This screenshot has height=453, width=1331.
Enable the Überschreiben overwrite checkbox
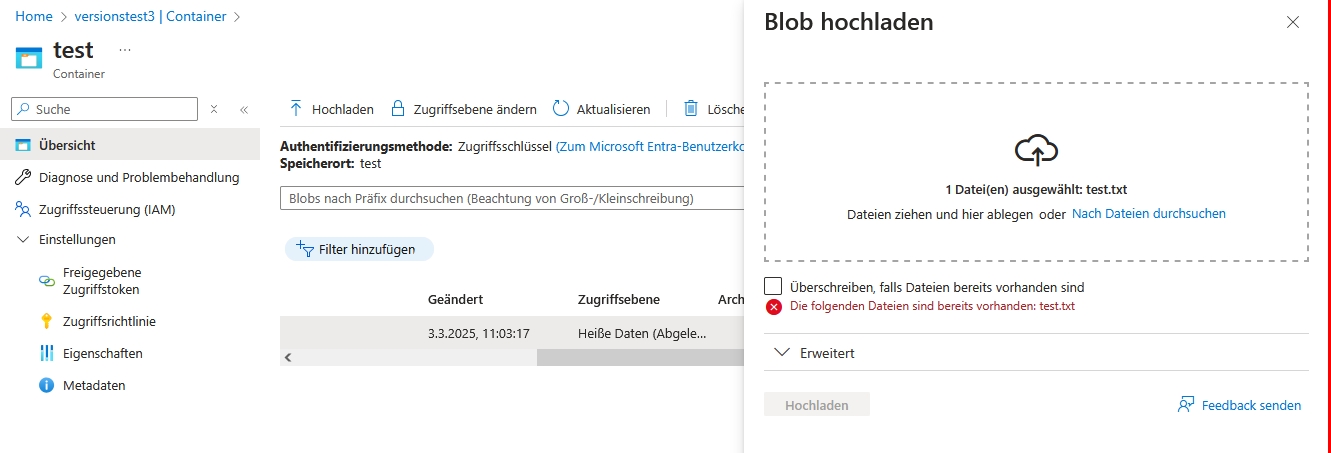773,286
